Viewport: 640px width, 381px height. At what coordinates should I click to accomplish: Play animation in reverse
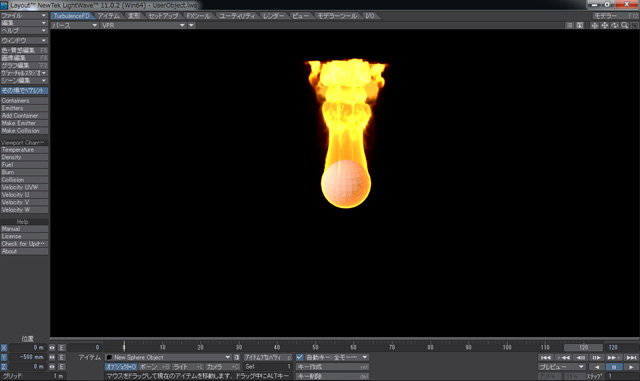tap(597, 367)
